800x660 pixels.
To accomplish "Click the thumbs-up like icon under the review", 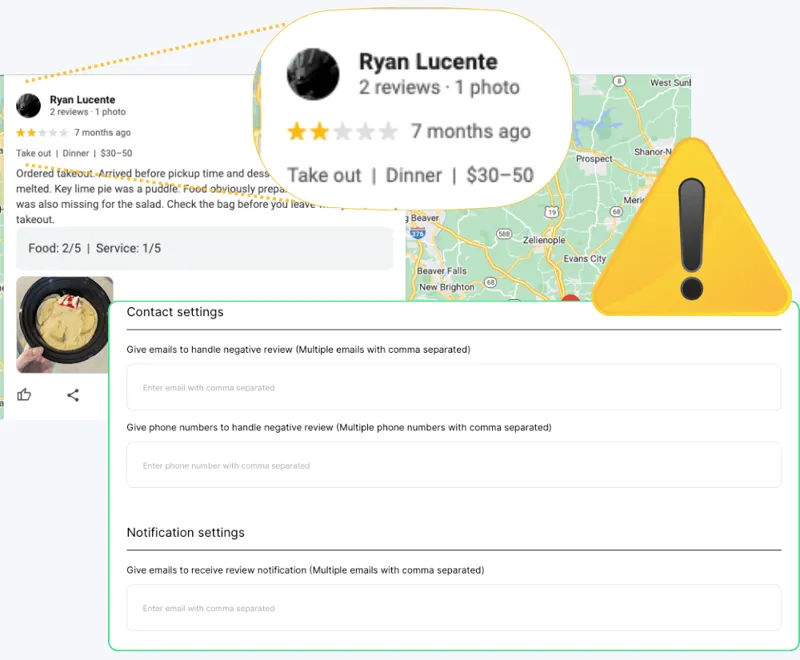I will pos(24,395).
